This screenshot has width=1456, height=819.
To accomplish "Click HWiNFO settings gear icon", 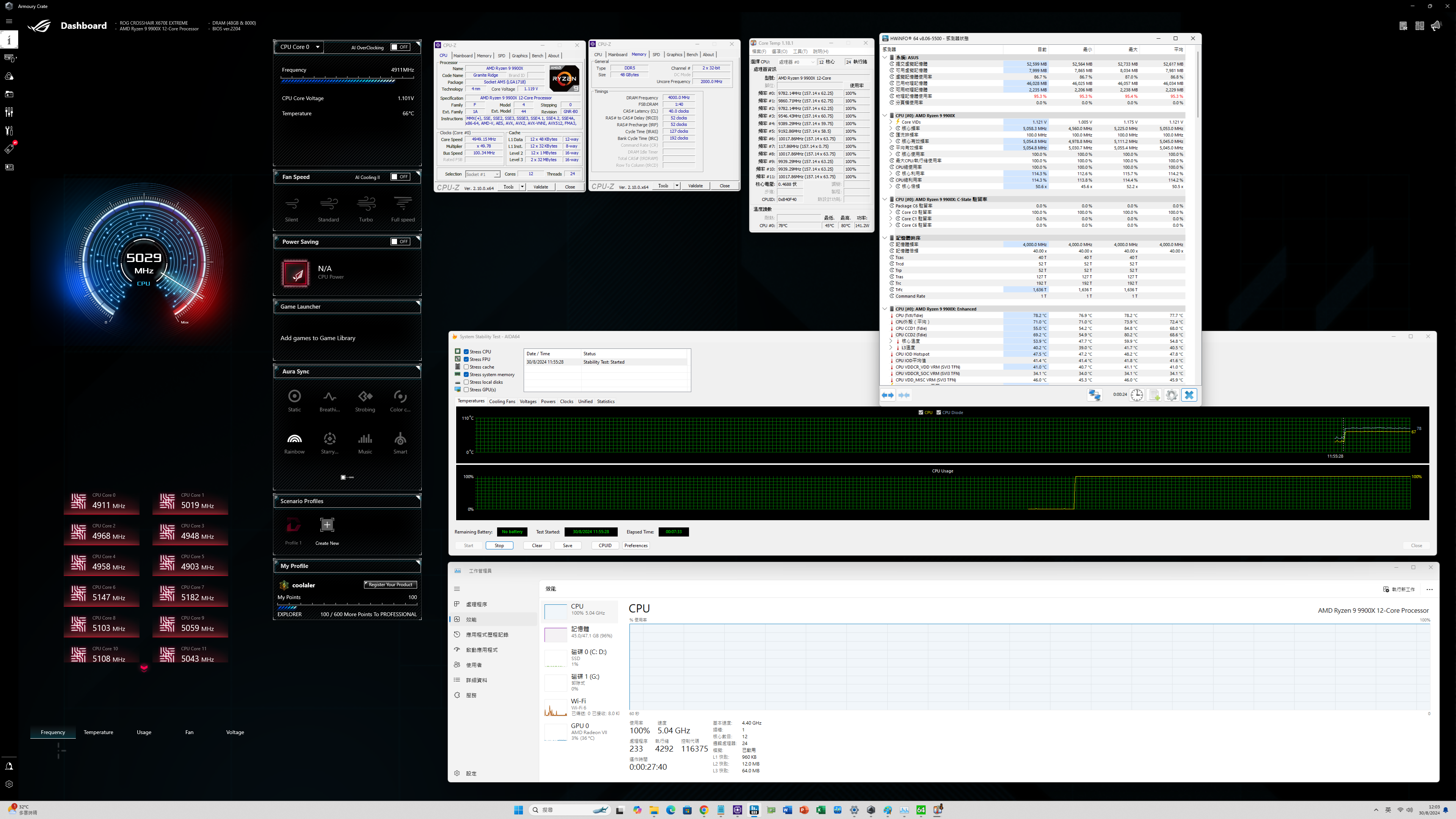I will pos(1172,395).
